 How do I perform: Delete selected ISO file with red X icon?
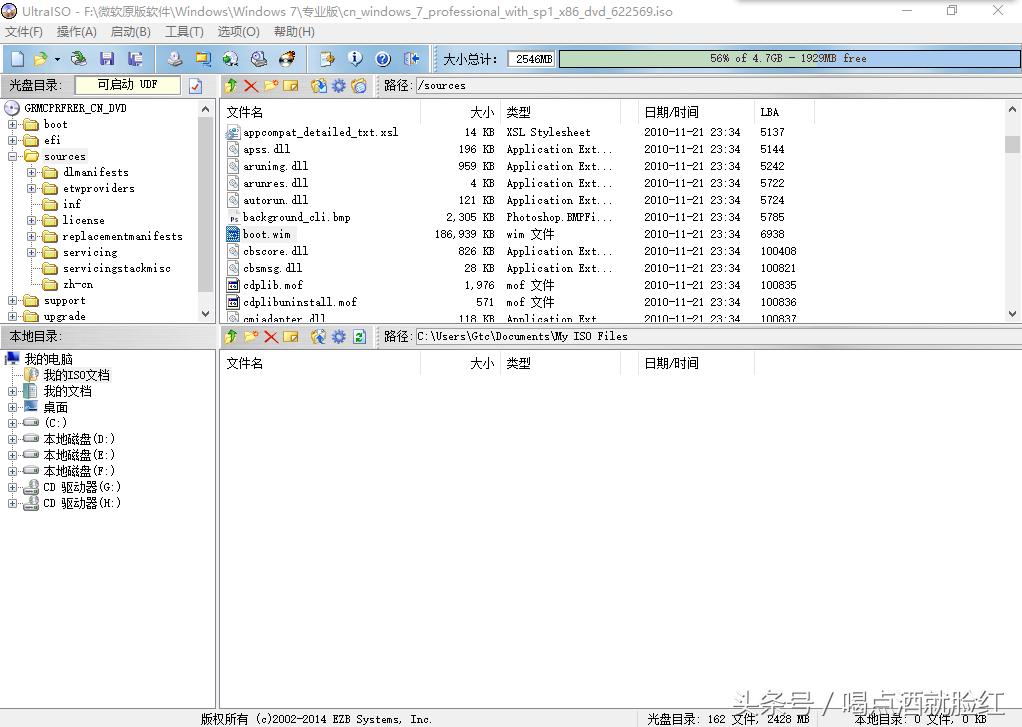click(249, 86)
